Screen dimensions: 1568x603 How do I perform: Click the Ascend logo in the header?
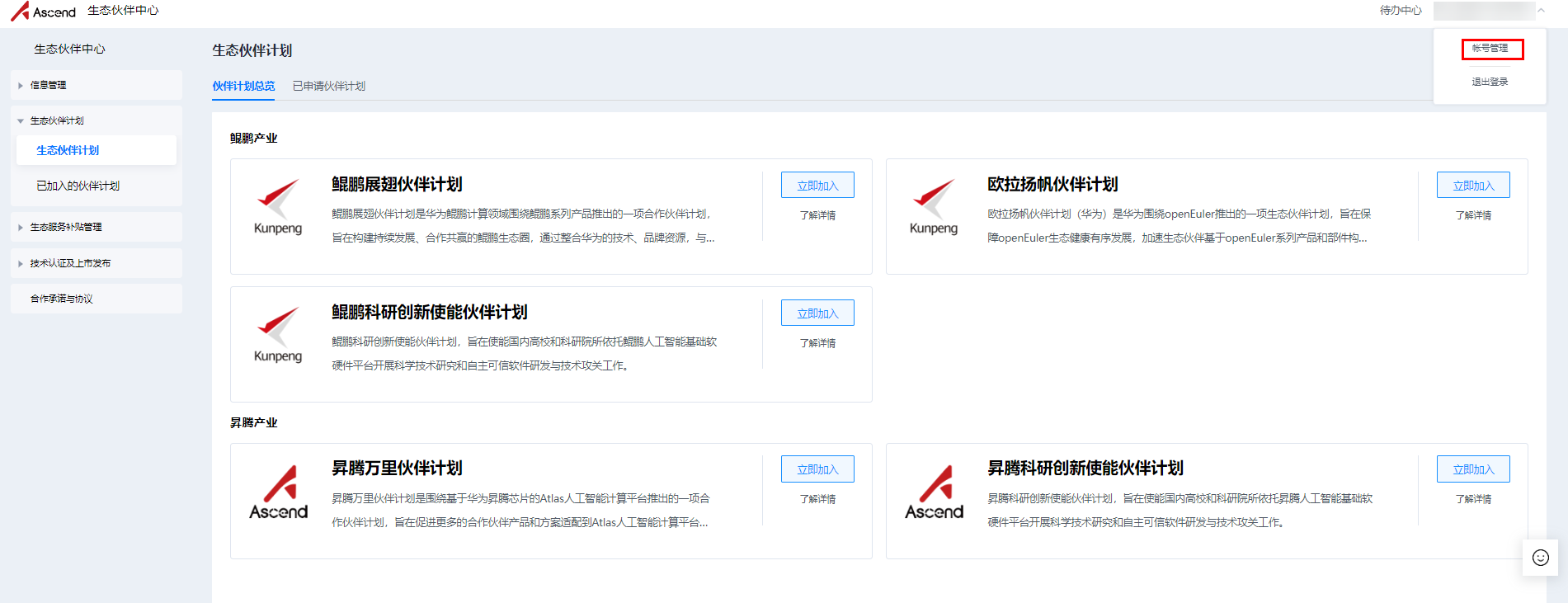pyautogui.click(x=43, y=12)
